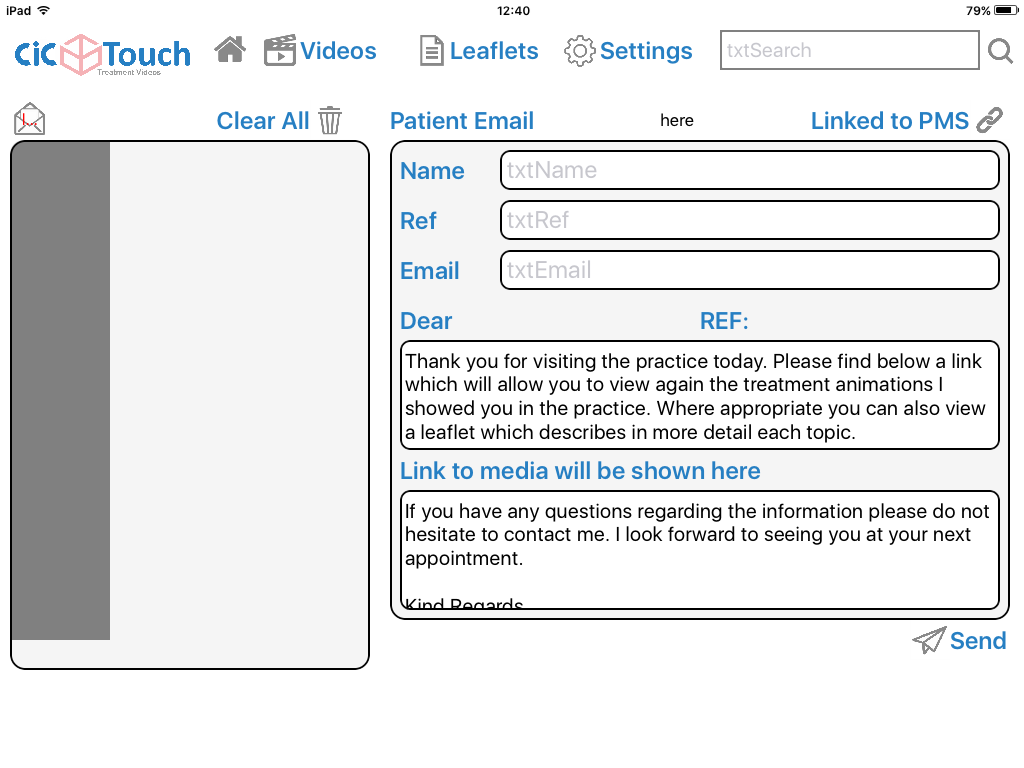Tap the battery indicator in status bar
The width and height of the screenshot is (1024, 768).
click(1006, 10)
